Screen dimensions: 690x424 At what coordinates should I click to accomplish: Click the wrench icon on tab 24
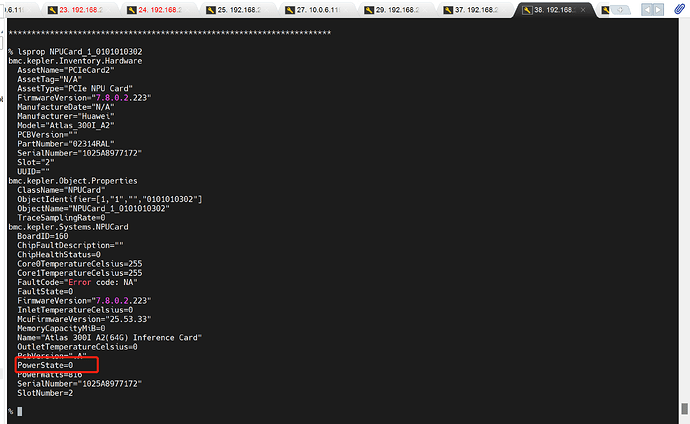click(132, 10)
